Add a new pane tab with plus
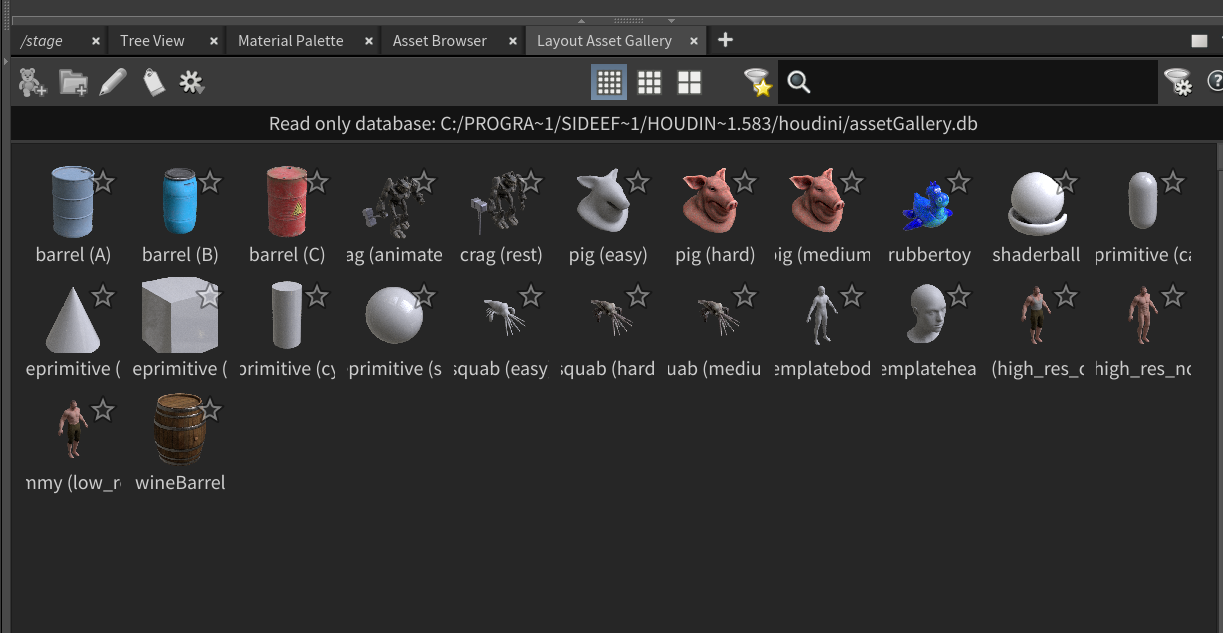Image resolution: width=1223 pixels, height=633 pixels. 726,40
